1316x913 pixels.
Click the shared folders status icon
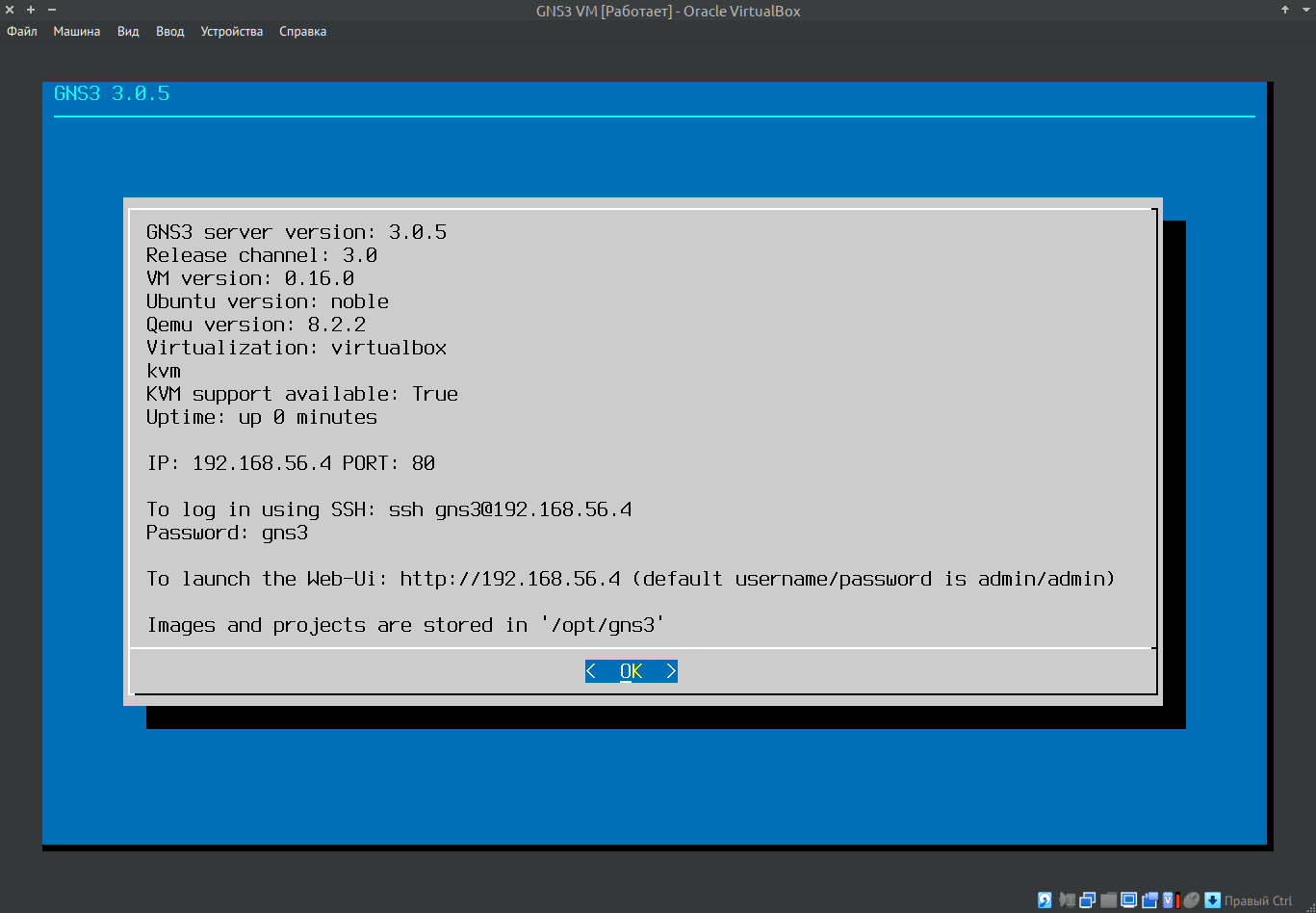pos(1109,900)
